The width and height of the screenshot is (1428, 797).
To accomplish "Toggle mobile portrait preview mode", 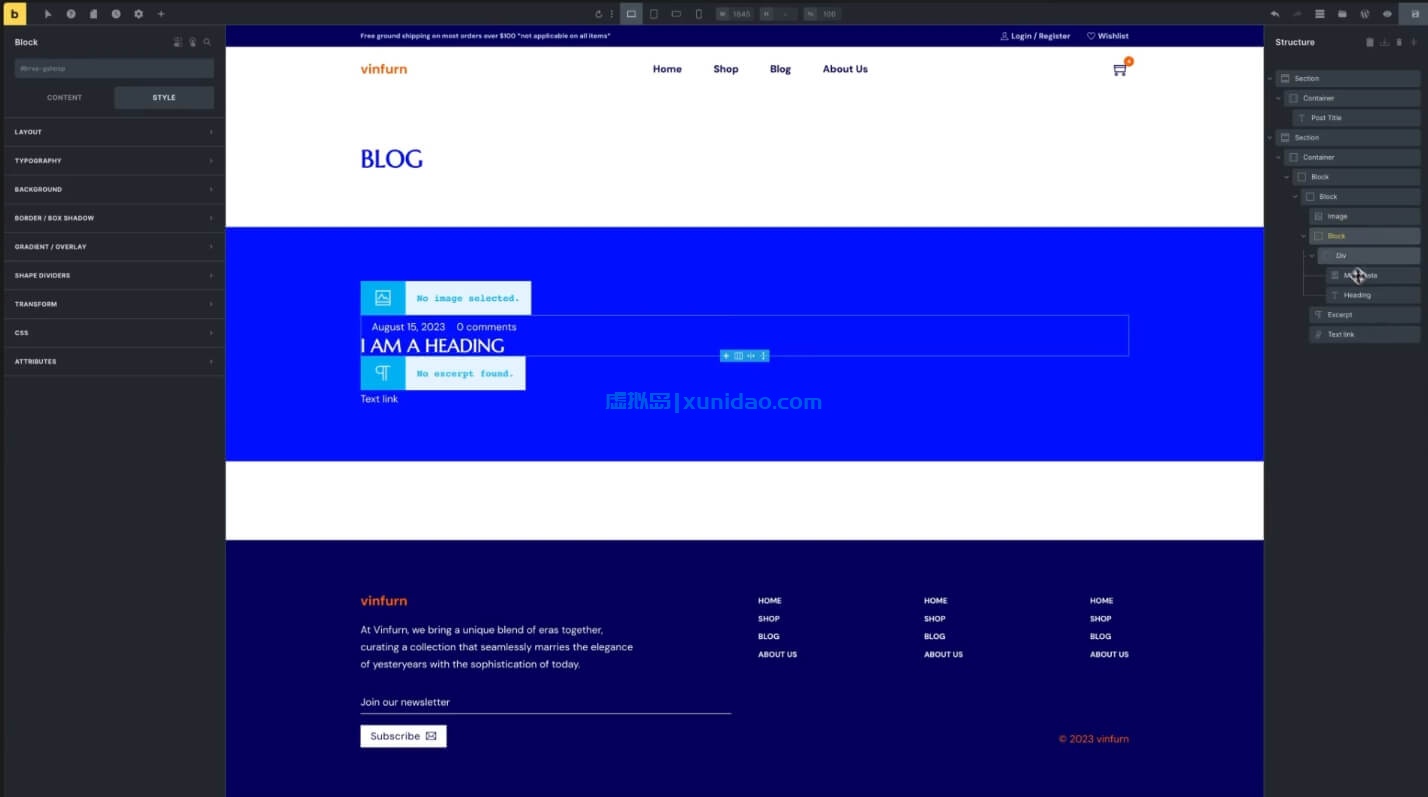I will (698, 13).
